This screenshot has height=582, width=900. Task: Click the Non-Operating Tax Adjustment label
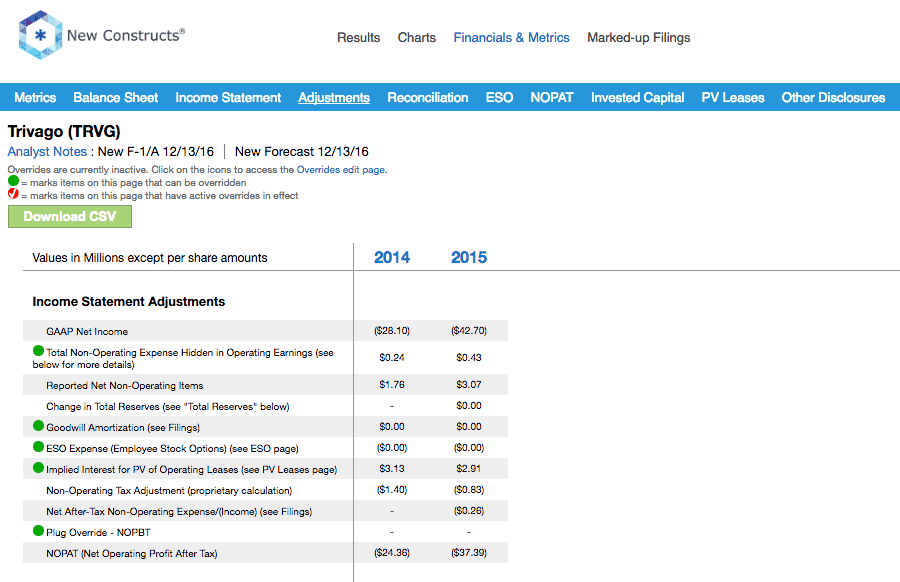pyautogui.click(x=169, y=491)
